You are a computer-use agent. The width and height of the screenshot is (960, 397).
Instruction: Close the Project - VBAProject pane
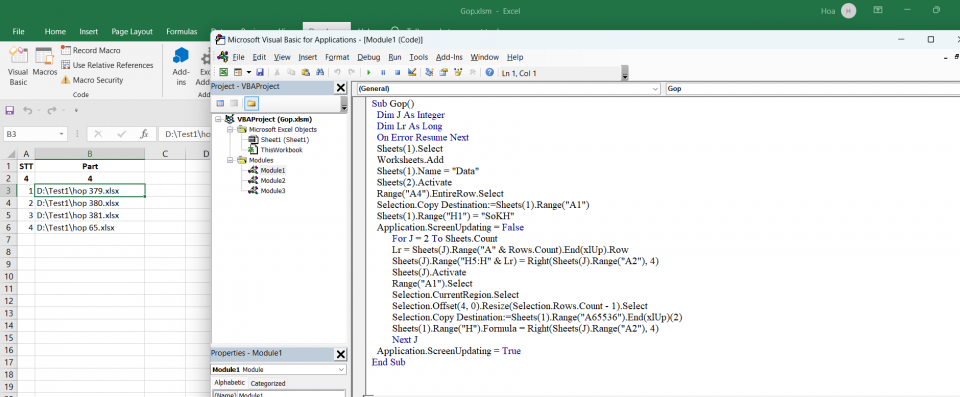pos(341,87)
